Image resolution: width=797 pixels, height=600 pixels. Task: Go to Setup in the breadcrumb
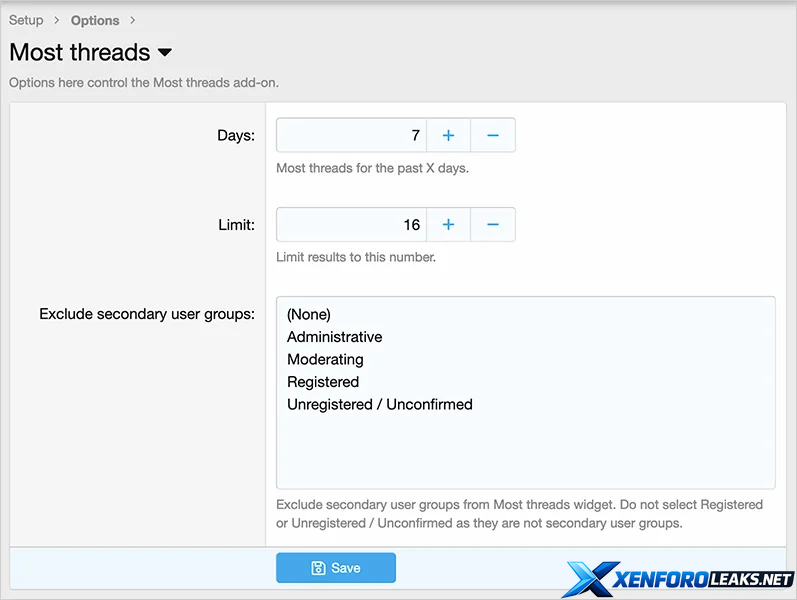click(26, 20)
